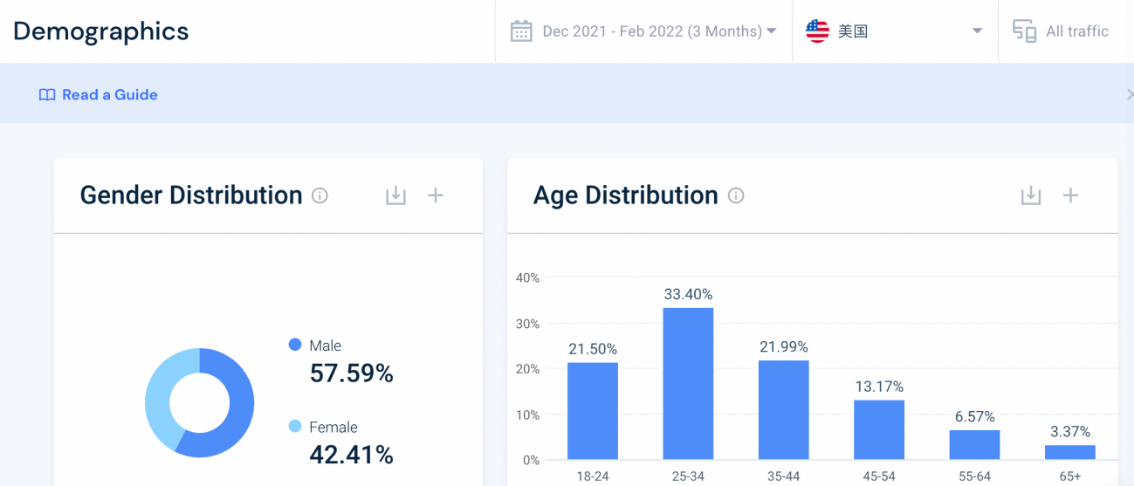This screenshot has height=486, width=1134.
Task: Click the book icon beside Read a Guide
Action: pos(47,95)
